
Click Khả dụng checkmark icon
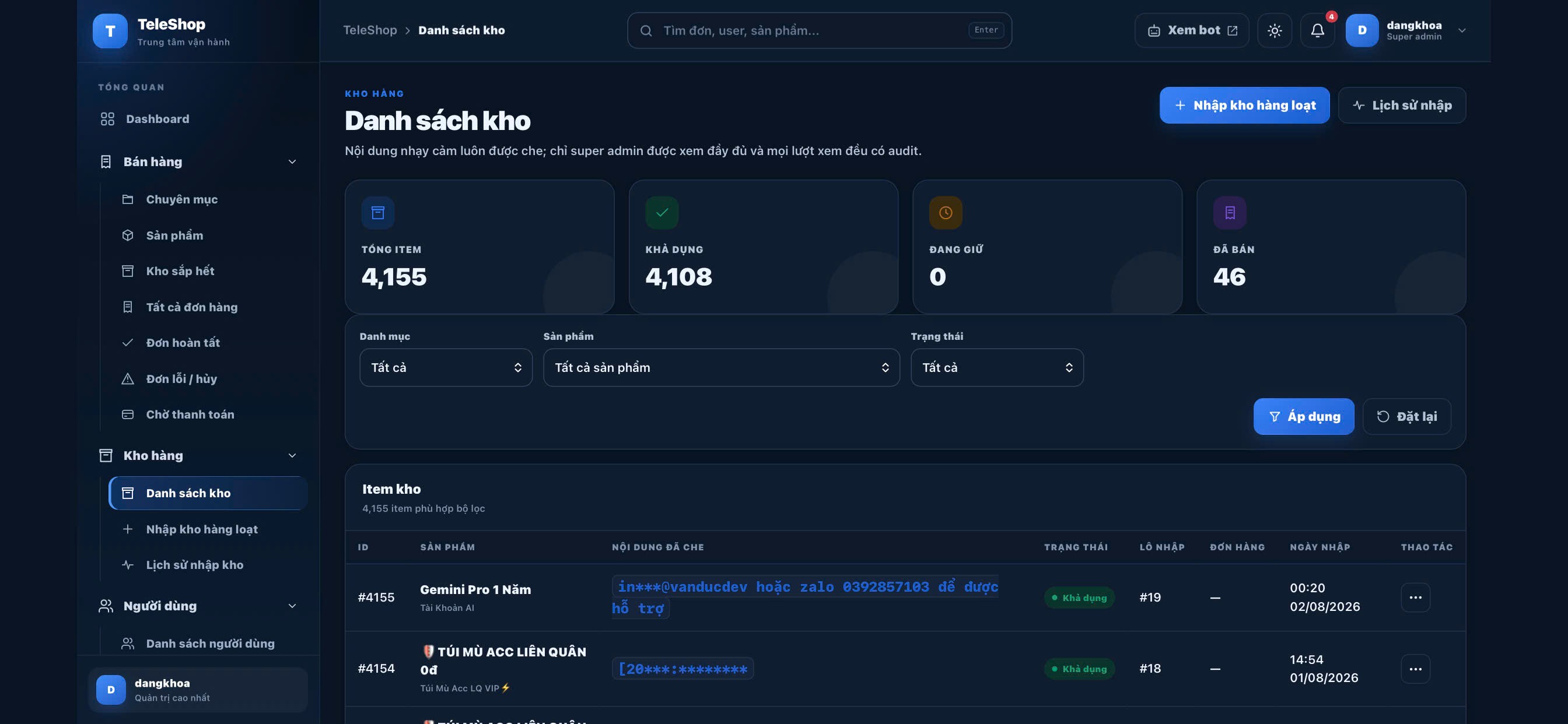661,213
